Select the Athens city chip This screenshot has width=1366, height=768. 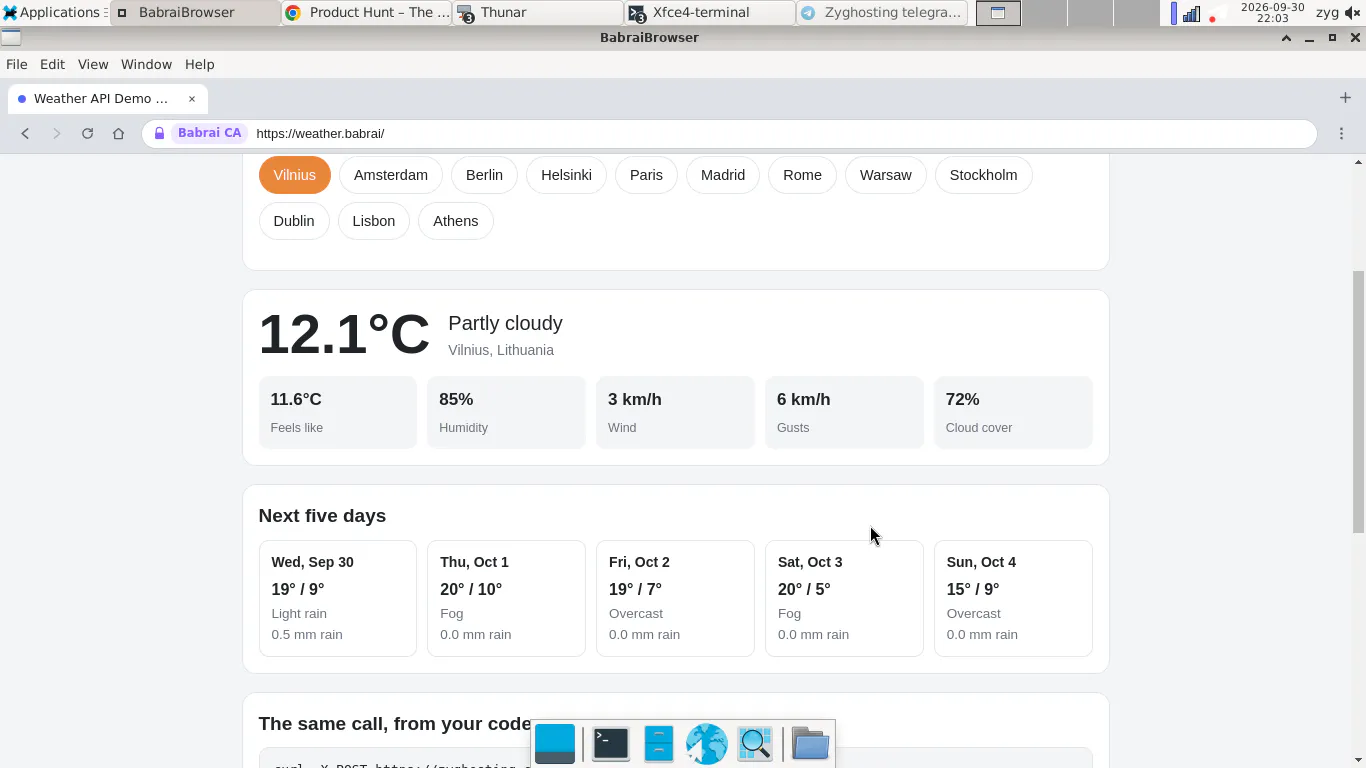(x=456, y=221)
